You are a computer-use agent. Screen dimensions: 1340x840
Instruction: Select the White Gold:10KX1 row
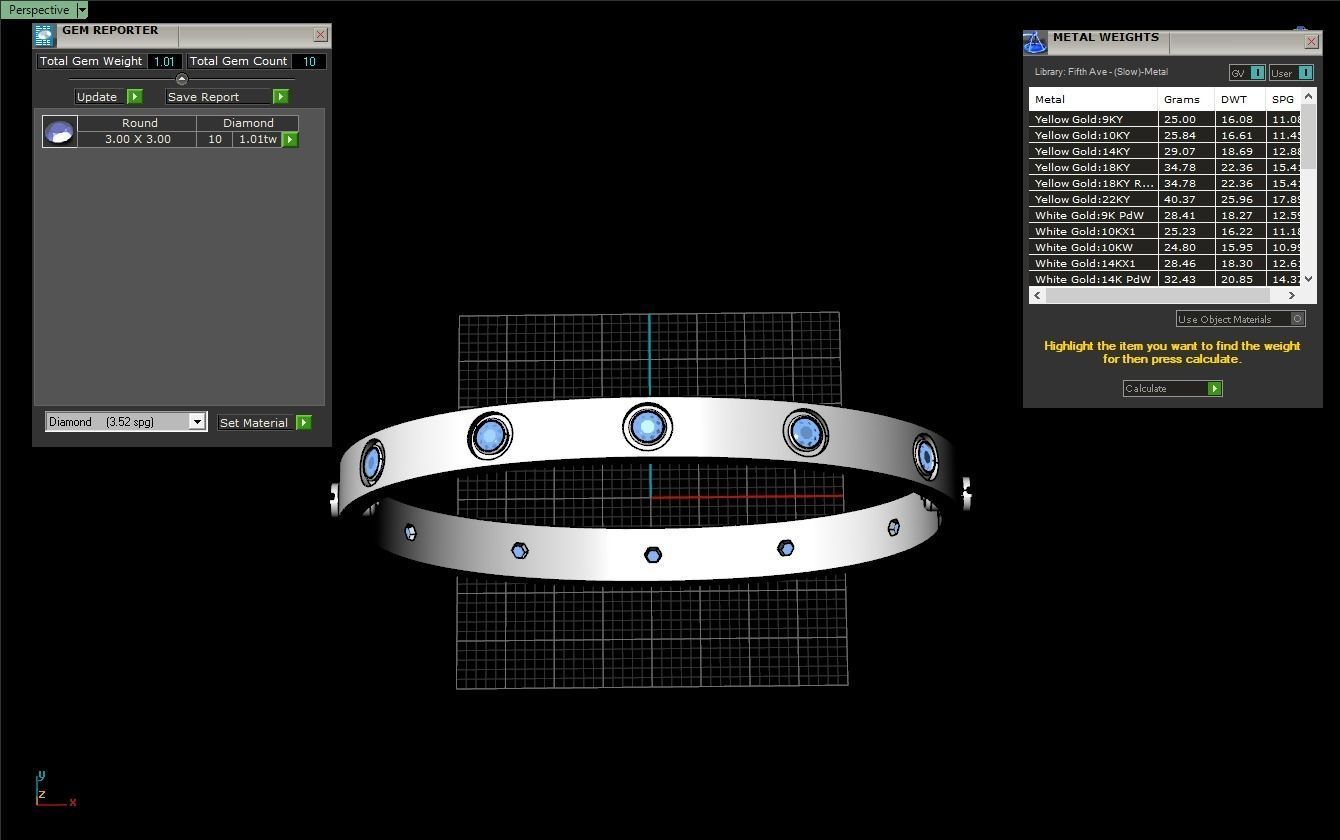tap(1165, 231)
